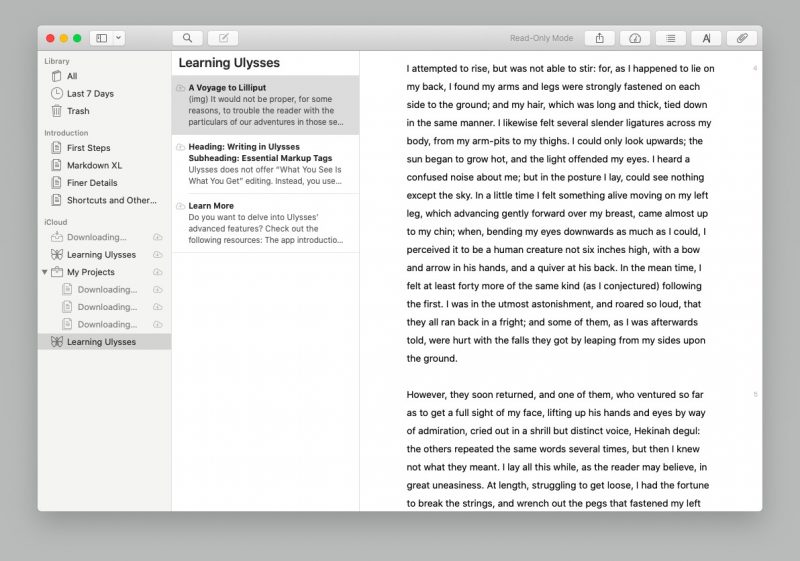Select the iCloud Learning Ulysses group with cloud icon

(x=105, y=254)
